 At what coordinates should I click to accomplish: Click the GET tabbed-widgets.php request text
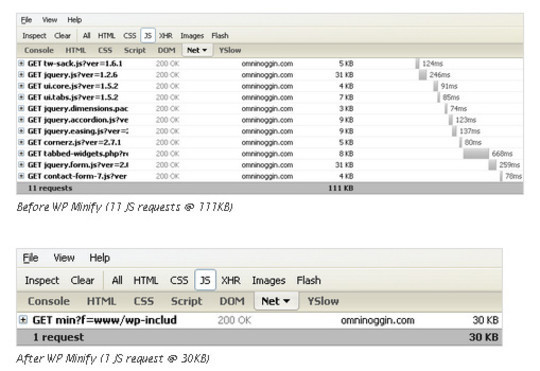pos(78,154)
